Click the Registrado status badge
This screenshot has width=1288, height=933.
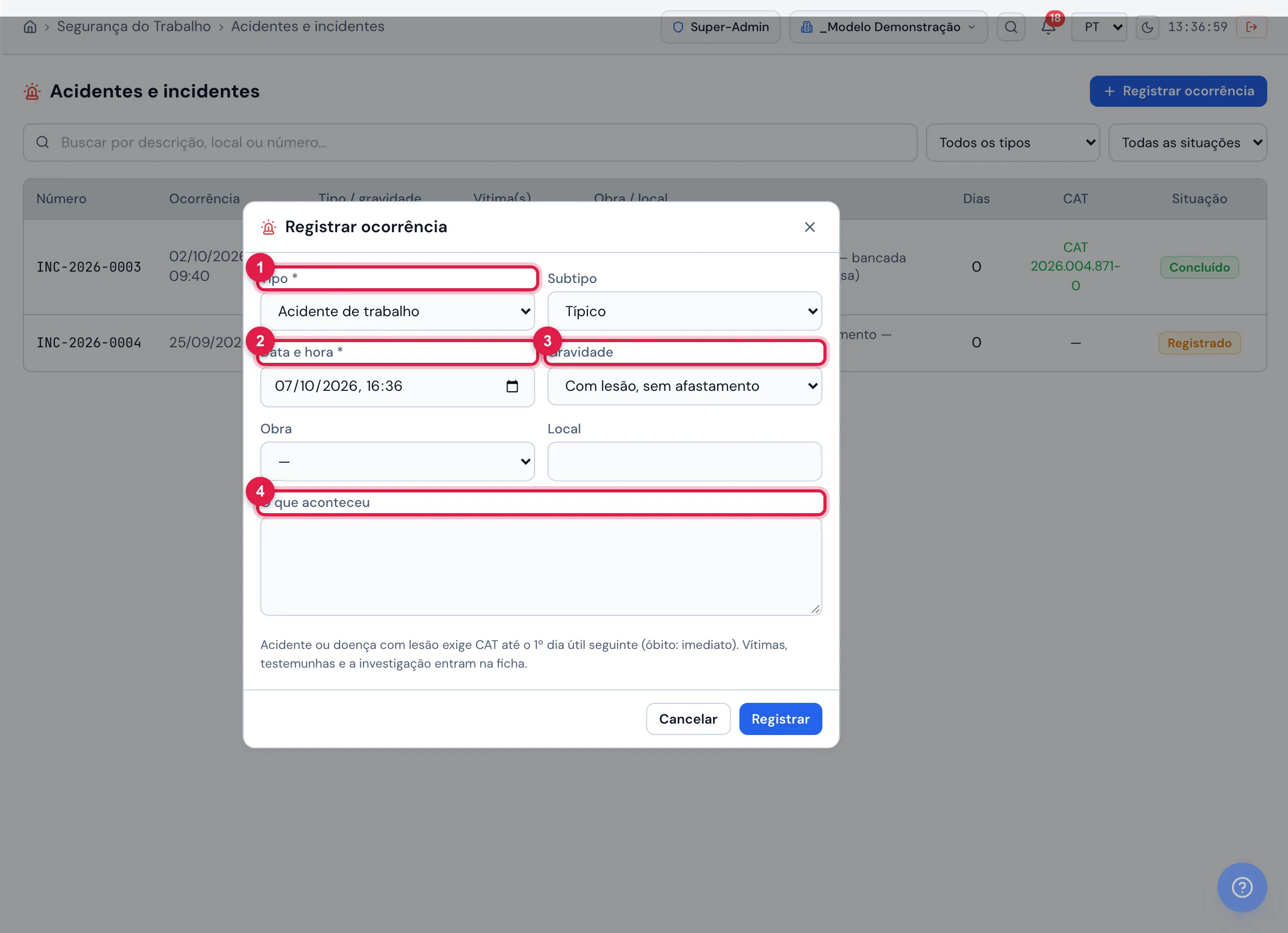(x=1199, y=343)
